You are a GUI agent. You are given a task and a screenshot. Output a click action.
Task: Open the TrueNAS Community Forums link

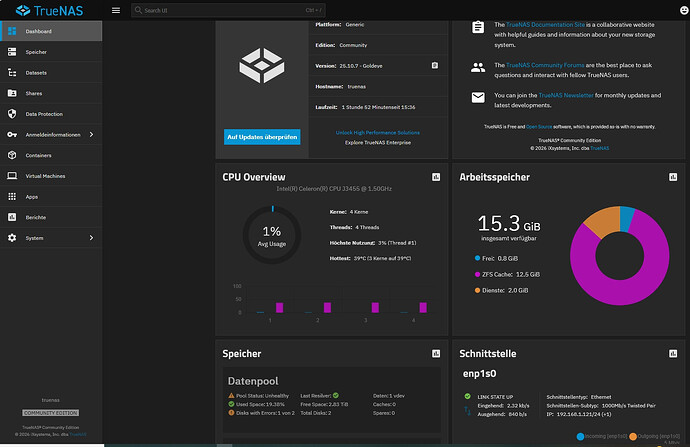coord(545,65)
